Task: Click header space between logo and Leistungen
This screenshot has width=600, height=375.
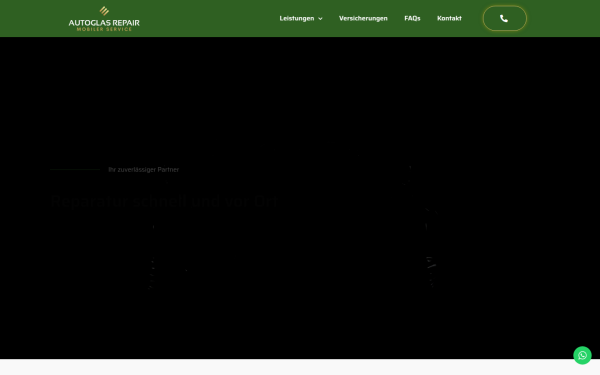Action: [210, 18]
